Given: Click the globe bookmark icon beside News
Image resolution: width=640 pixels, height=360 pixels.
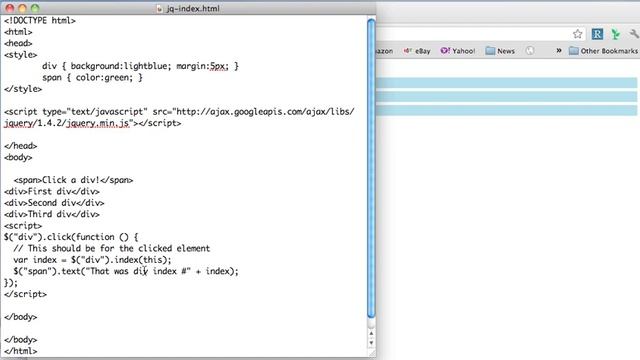Looking at the screenshot, I should pyautogui.click(x=530, y=51).
